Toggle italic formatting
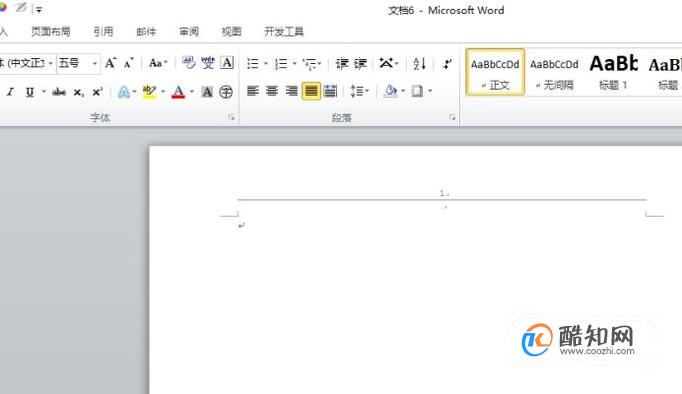Viewport: 682px width, 394px height. tap(10, 92)
